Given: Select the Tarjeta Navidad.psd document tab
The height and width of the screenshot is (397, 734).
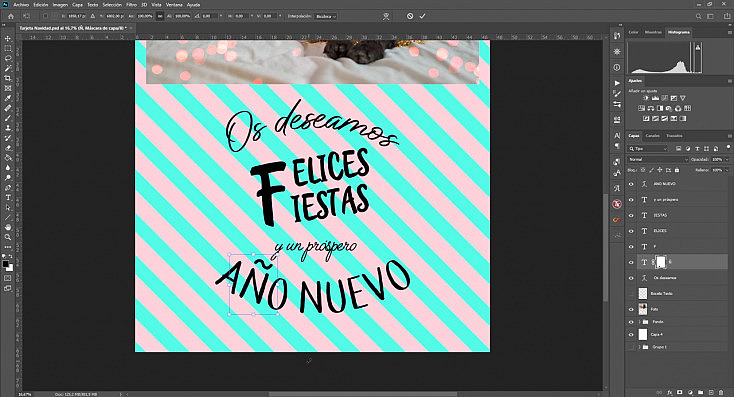Looking at the screenshot, I should (73, 28).
